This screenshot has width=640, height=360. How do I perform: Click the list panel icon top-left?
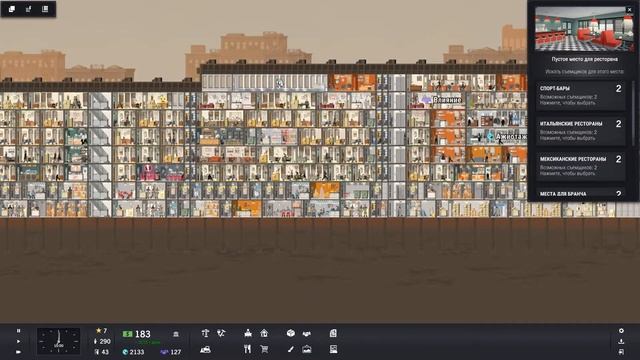click(x=45, y=9)
